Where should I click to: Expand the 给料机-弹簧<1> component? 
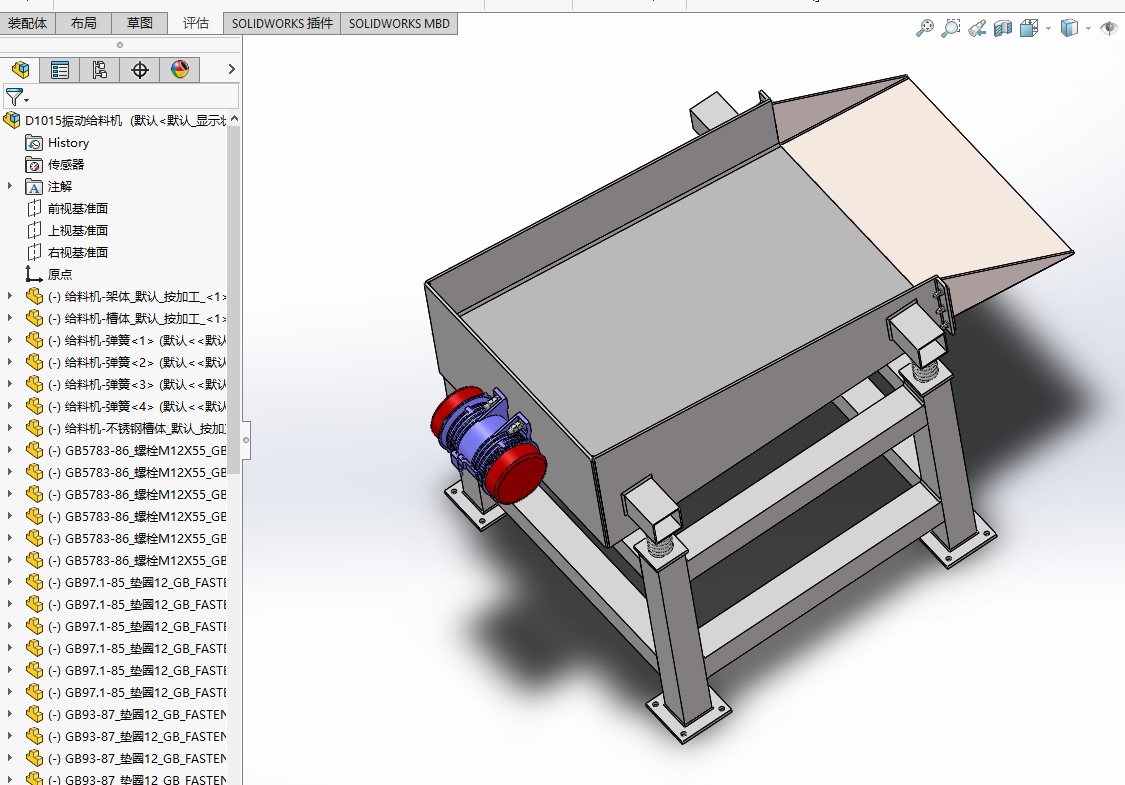click(x=10, y=340)
